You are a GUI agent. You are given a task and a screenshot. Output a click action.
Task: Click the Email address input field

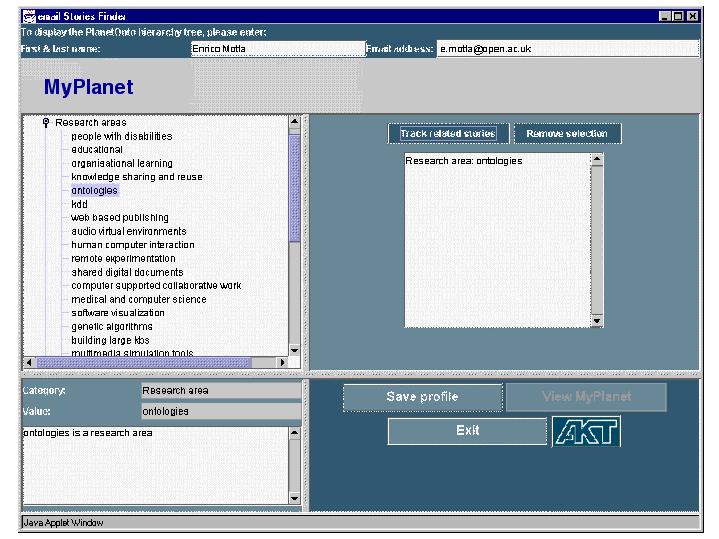(x=568, y=49)
